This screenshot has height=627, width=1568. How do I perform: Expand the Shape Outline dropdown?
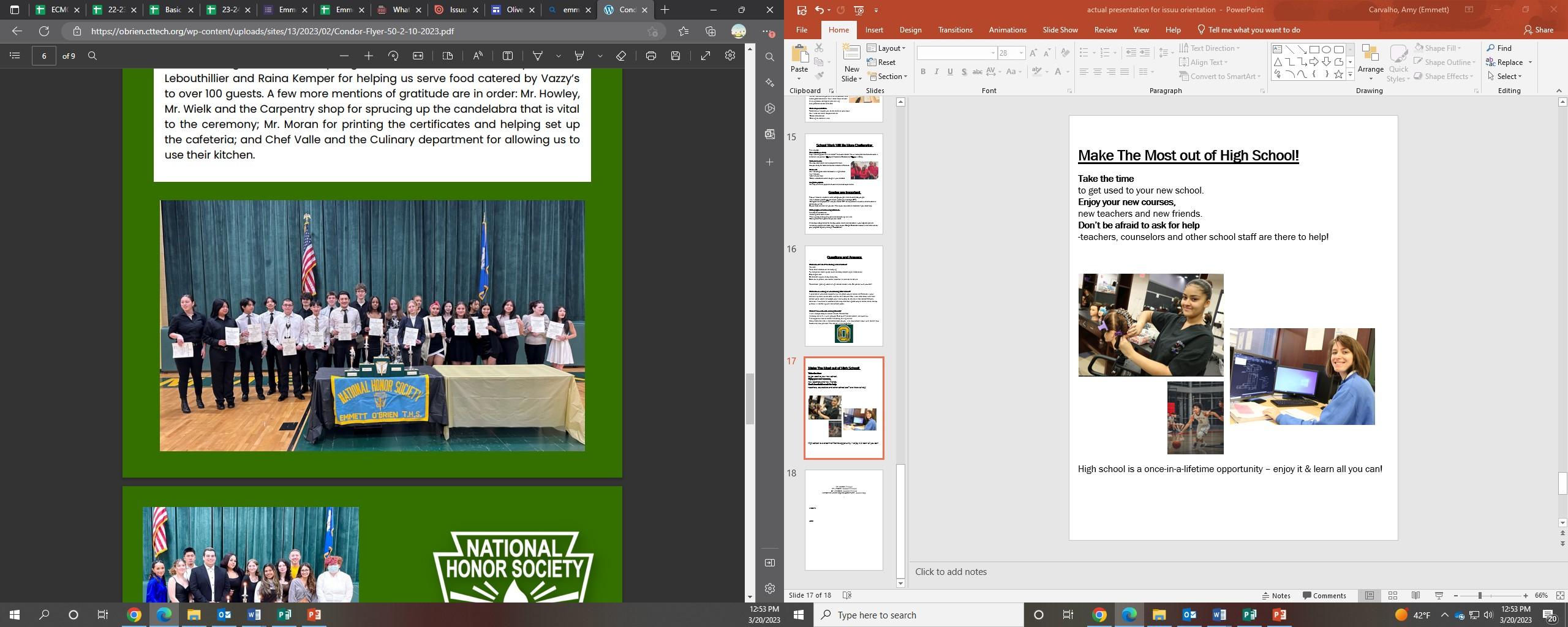tap(1444, 62)
